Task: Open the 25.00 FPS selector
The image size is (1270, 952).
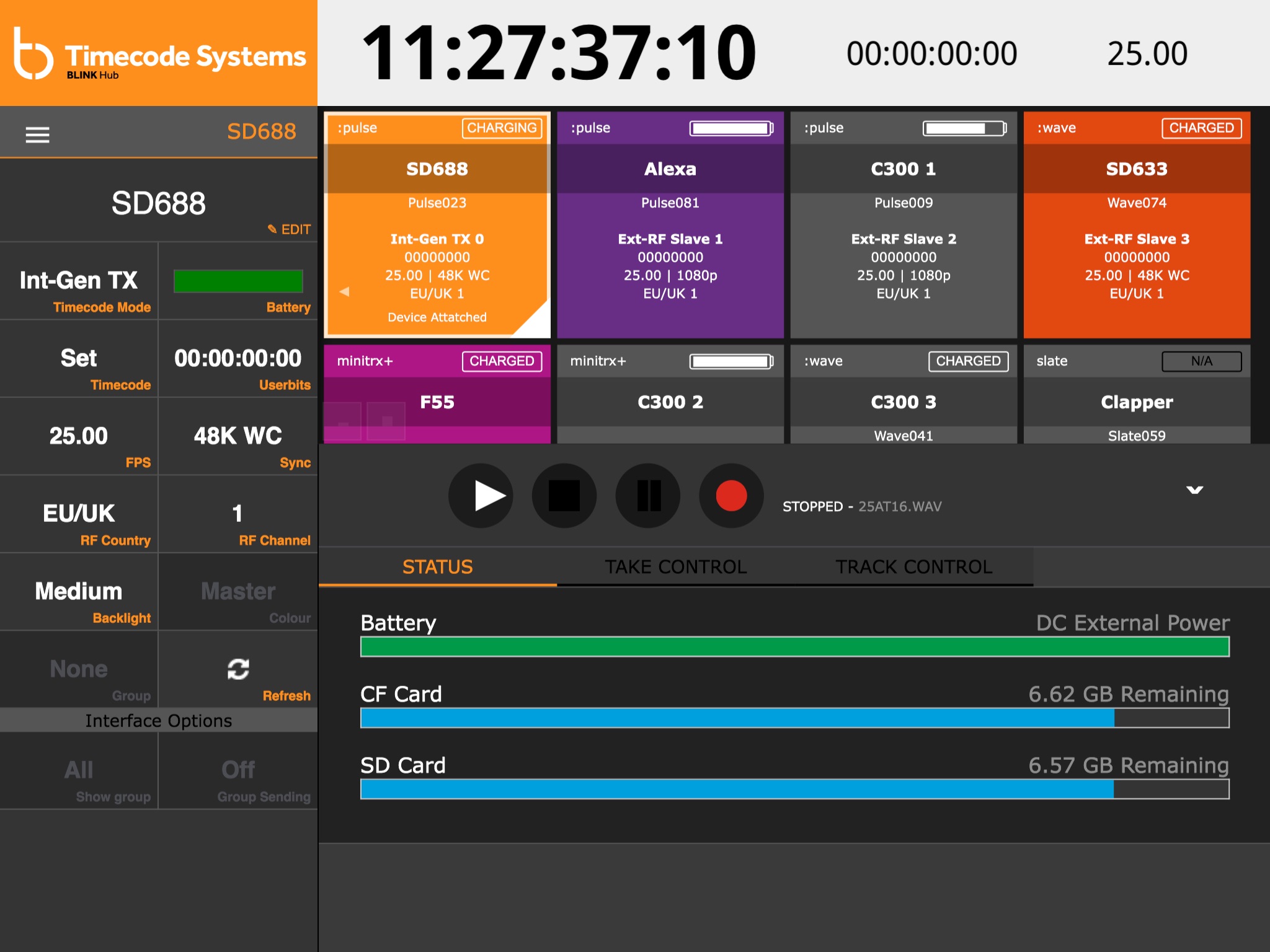Action: tap(79, 436)
